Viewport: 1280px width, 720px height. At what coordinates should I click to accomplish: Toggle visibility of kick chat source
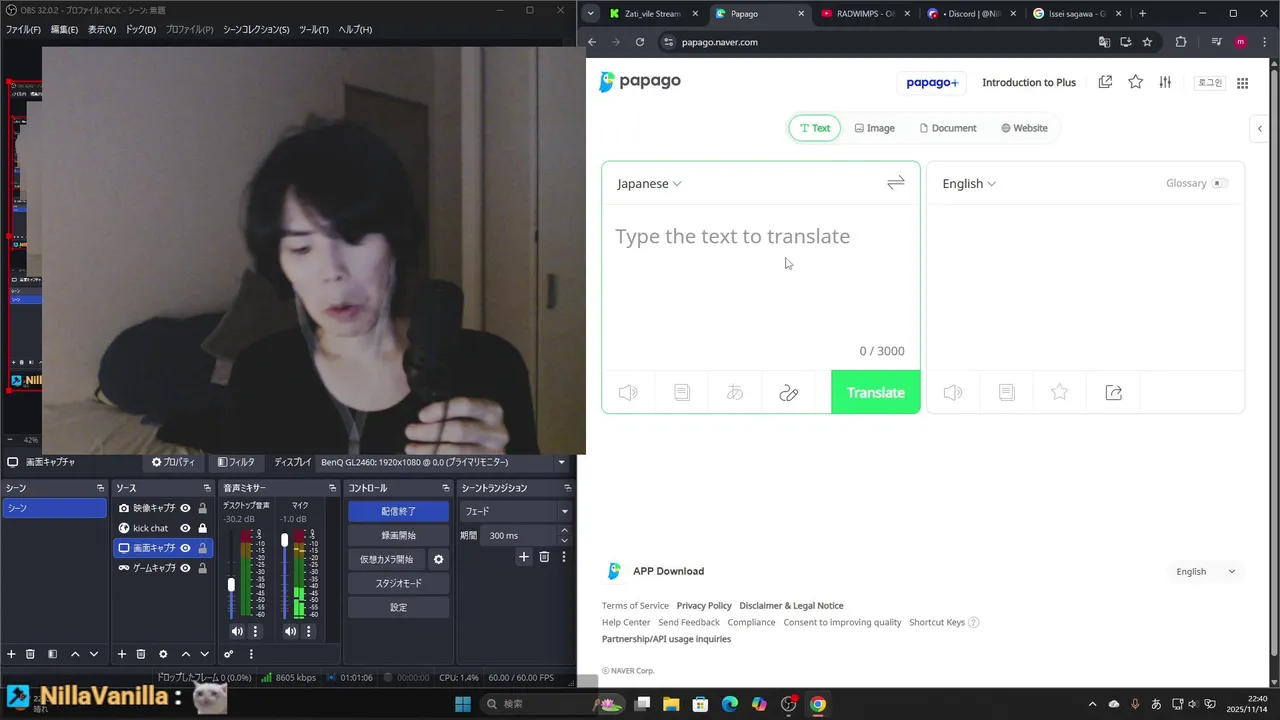[185, 528]
